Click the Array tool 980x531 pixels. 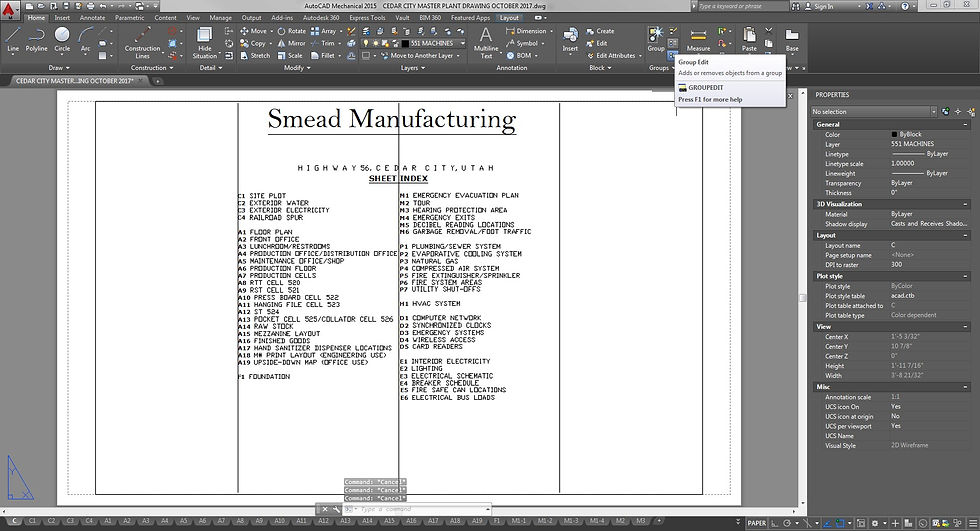[324, 31]
